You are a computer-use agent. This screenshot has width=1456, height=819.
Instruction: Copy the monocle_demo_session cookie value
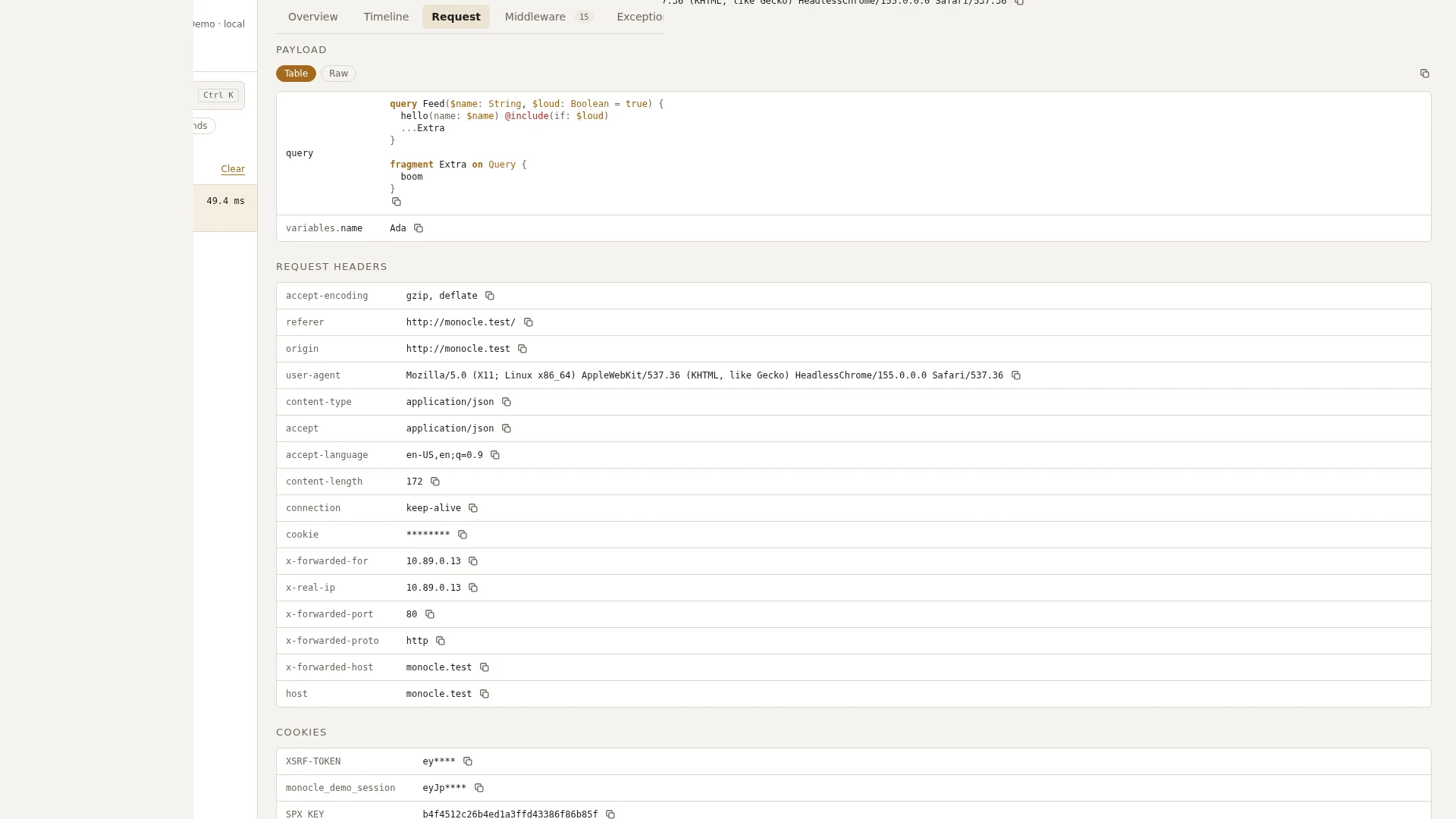(479, 788)
